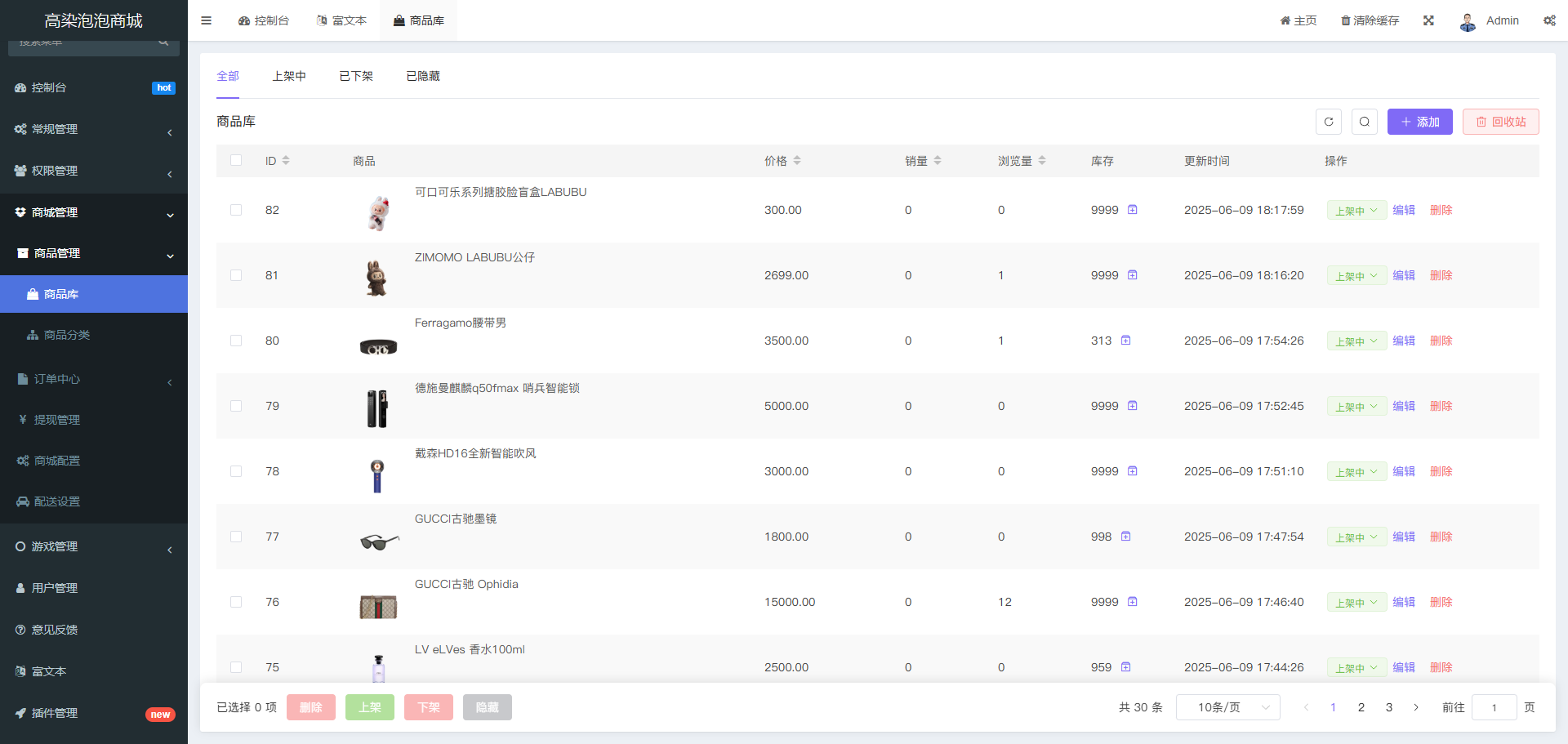Edit stock icon for product 76

coord(1133,602)
